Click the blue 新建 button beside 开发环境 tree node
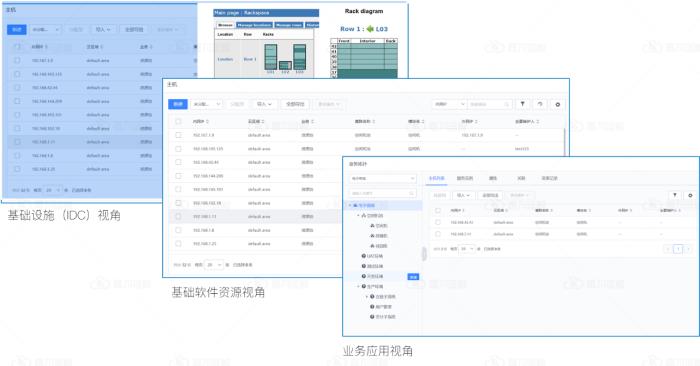 [413, 277]
